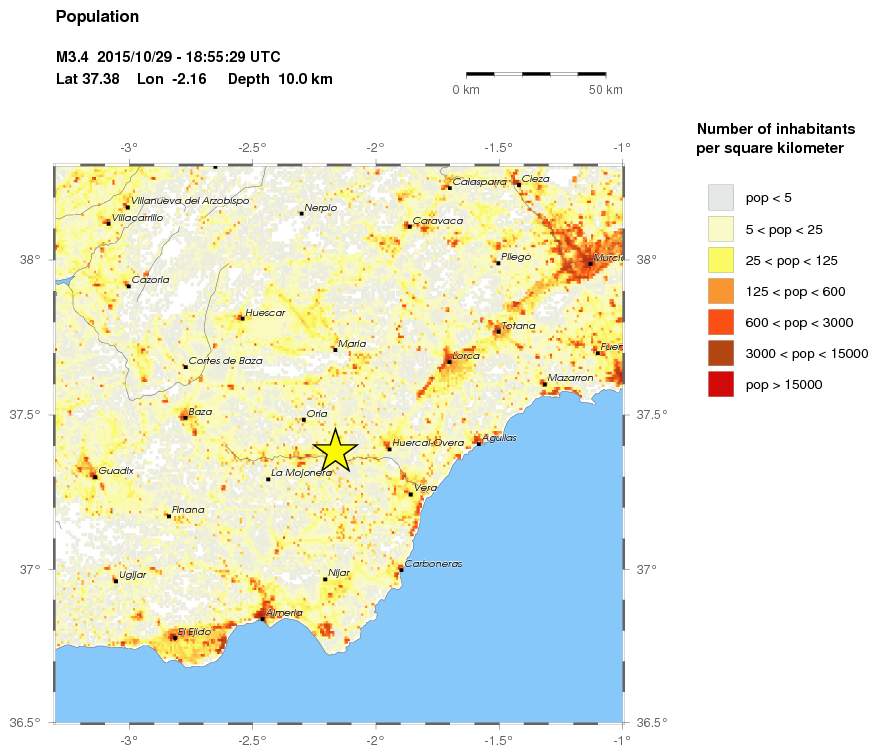This screenshot has width=878, height=755.
Task: Click the 'Cazorla' town label
Action: click(151, 280)
